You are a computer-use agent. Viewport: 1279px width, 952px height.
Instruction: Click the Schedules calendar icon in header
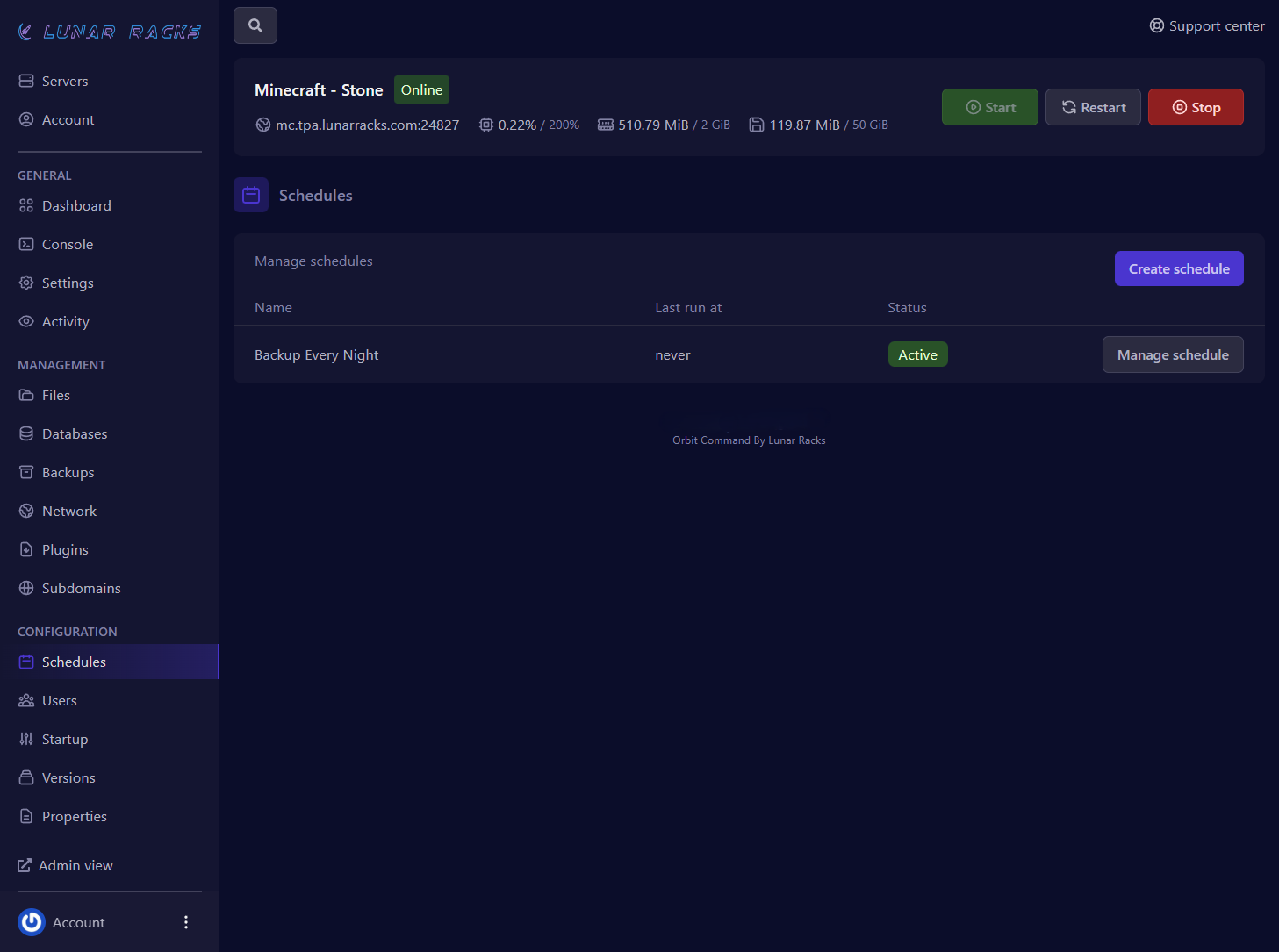tap(251, 195)
